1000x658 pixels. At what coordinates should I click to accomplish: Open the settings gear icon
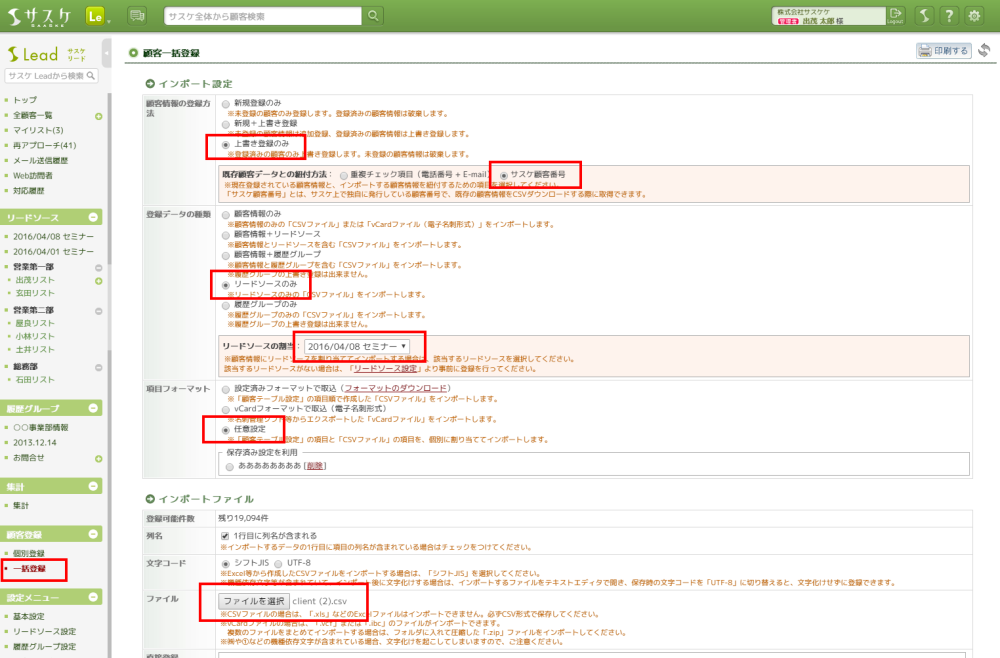coord(976,16)
